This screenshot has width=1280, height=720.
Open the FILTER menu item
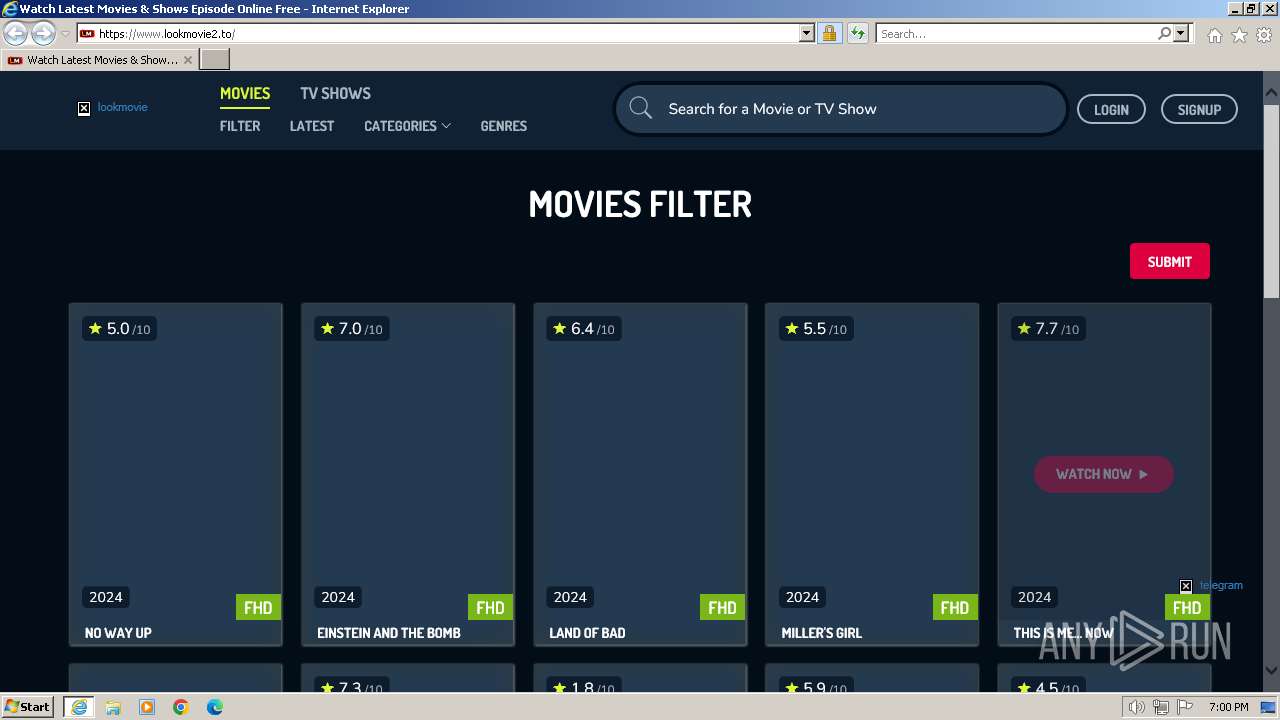pos(240,126)
